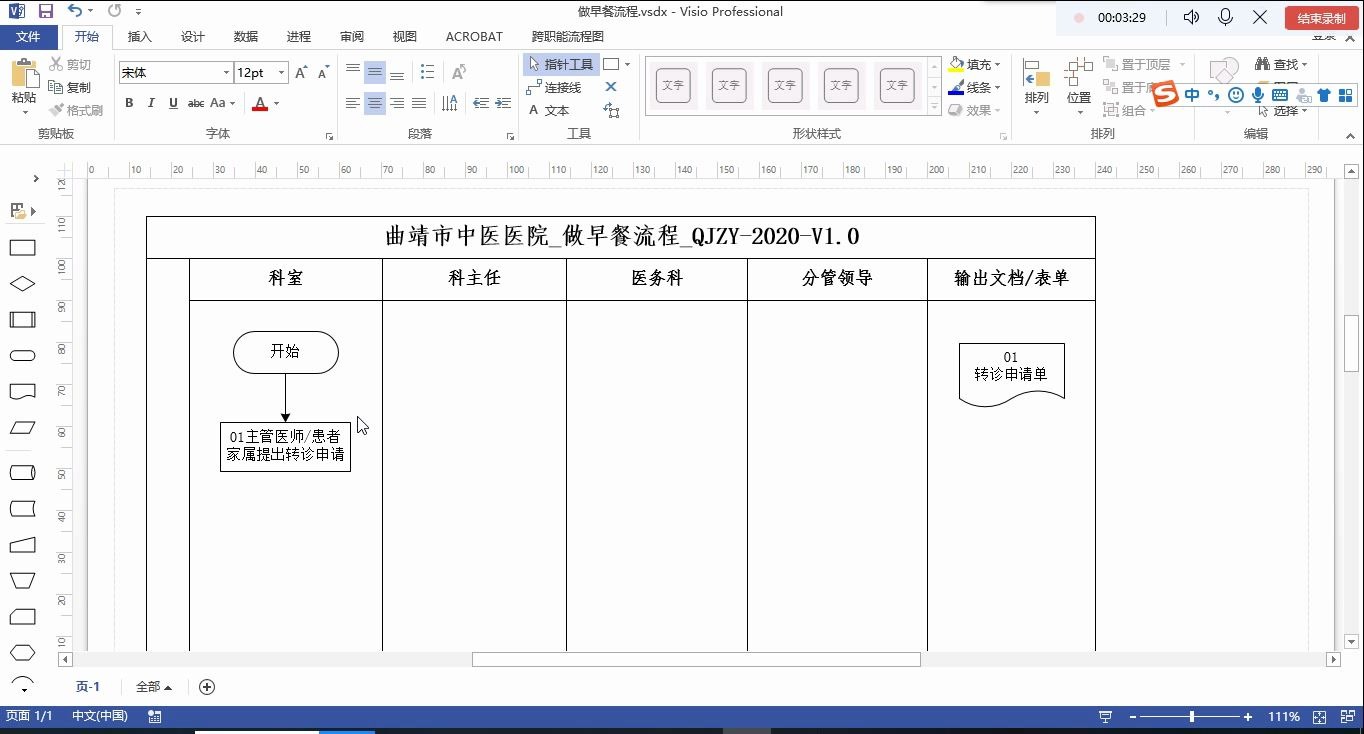
Task: Toggle underline formatting
Action: pyautogui.click(x=172, y=103)
